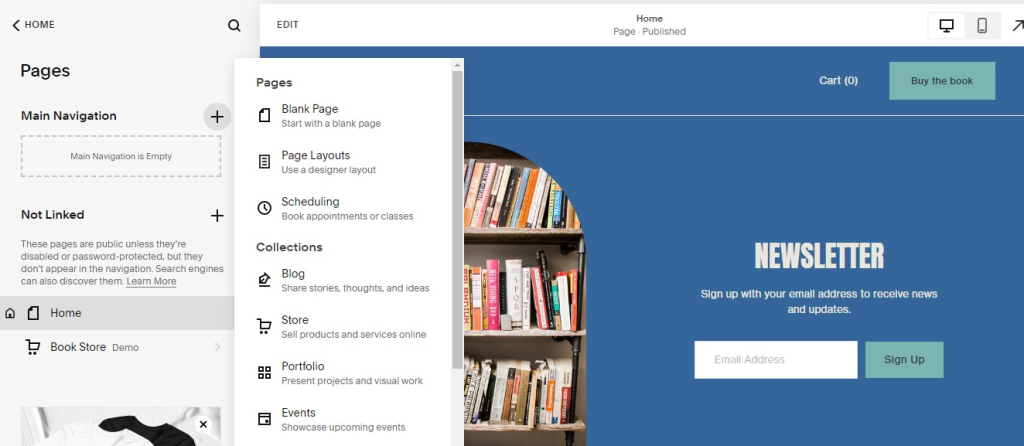Click the newsletter signup description text
The image size is (1024, 446).
819,302
